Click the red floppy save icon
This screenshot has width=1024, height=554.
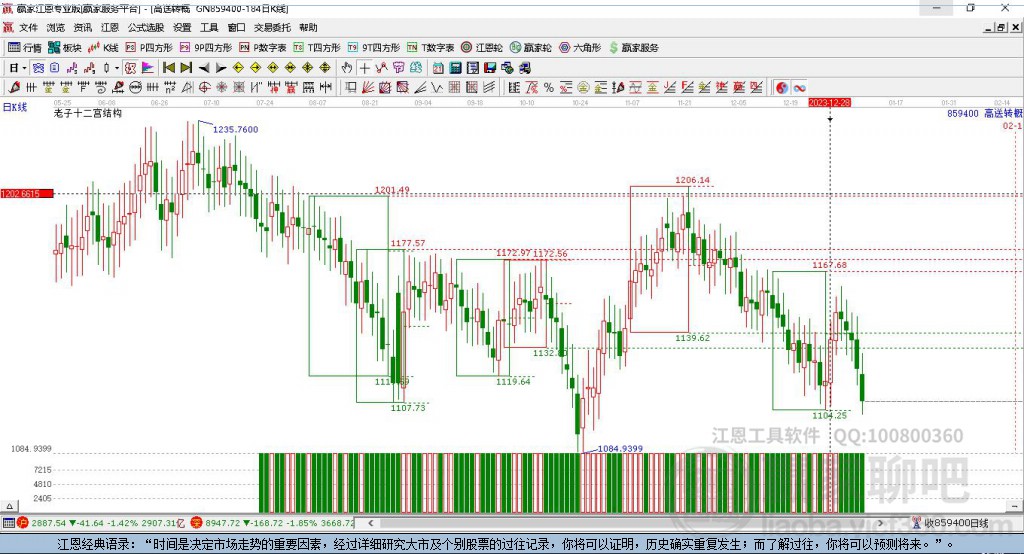point(489,68)
